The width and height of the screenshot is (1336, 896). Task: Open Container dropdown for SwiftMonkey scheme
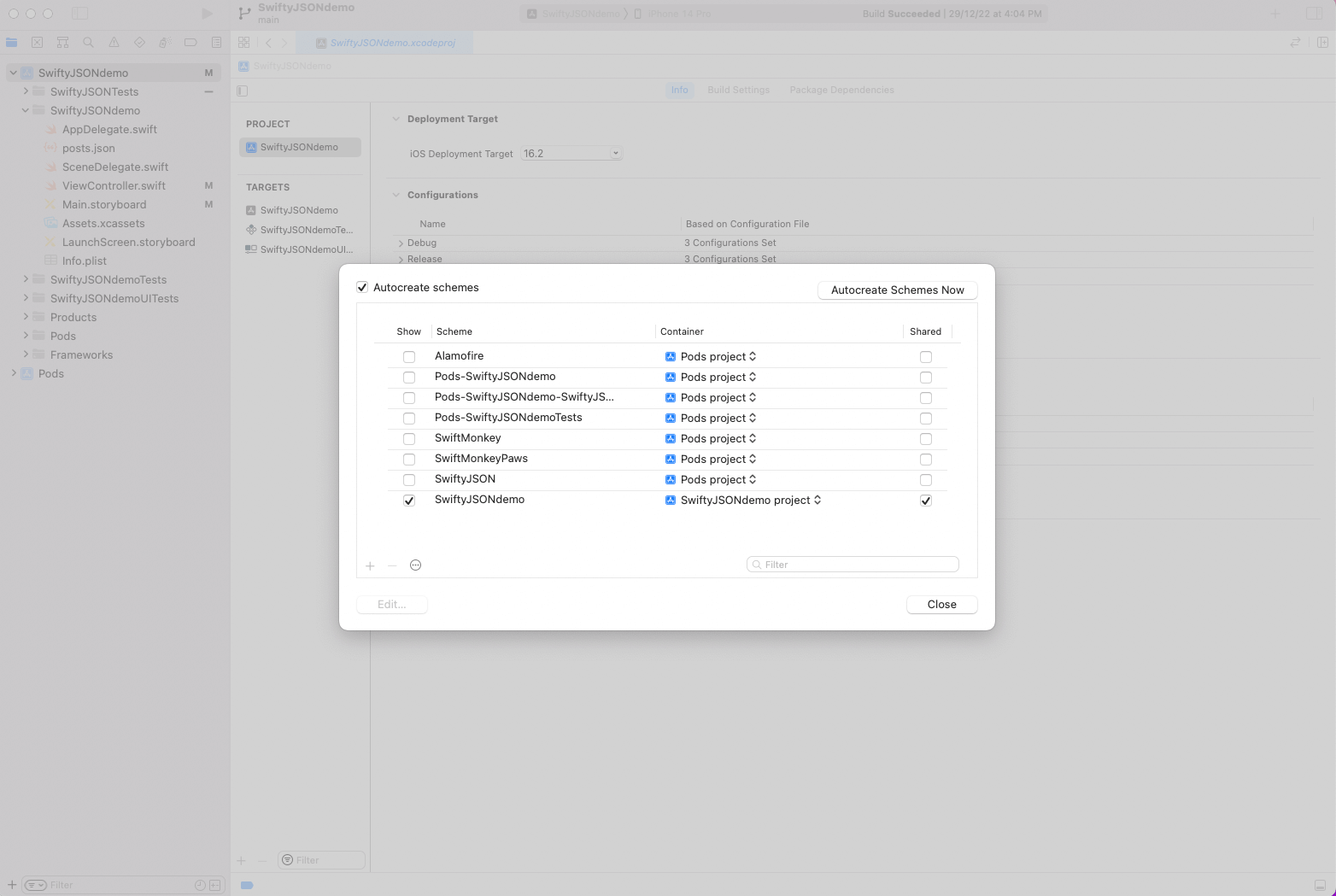718,439
